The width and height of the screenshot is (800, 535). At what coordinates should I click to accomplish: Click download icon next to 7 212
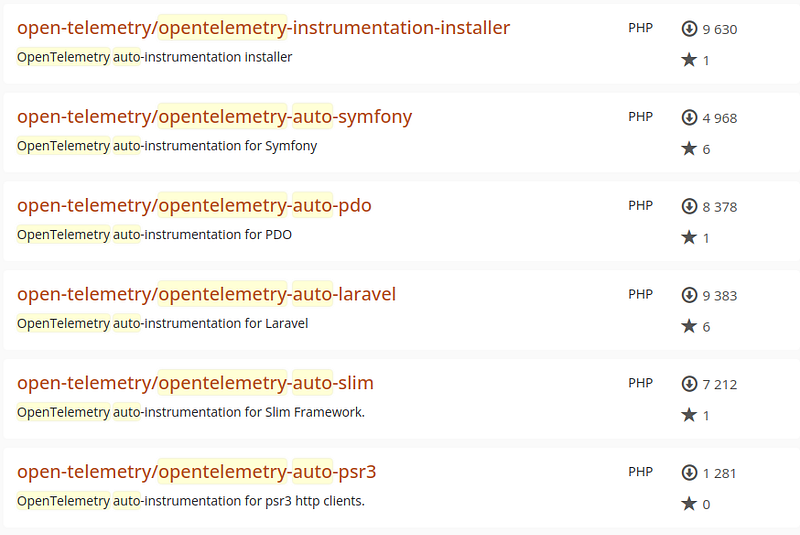(x=689, y=384)
